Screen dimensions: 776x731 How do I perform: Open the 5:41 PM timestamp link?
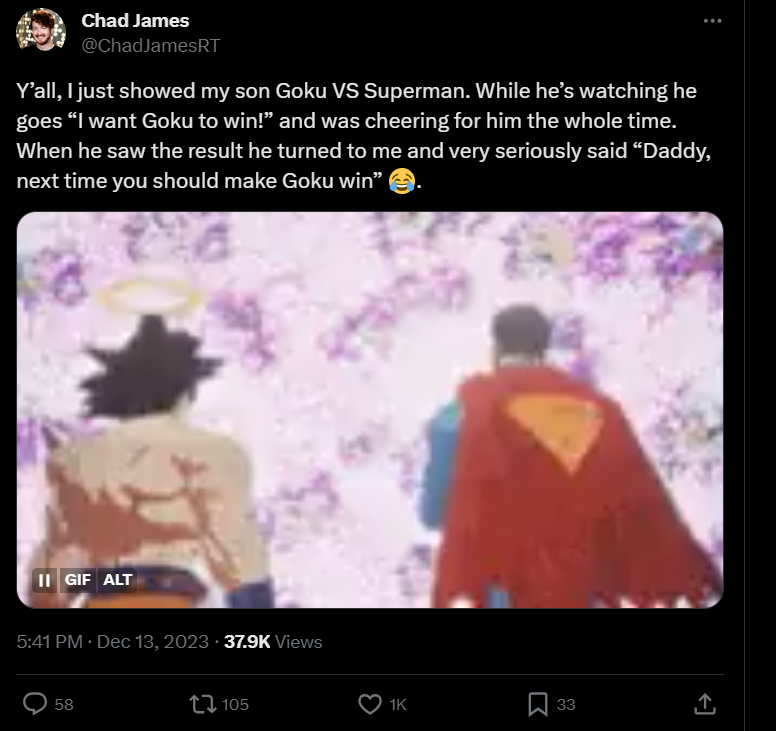[49, 642]
